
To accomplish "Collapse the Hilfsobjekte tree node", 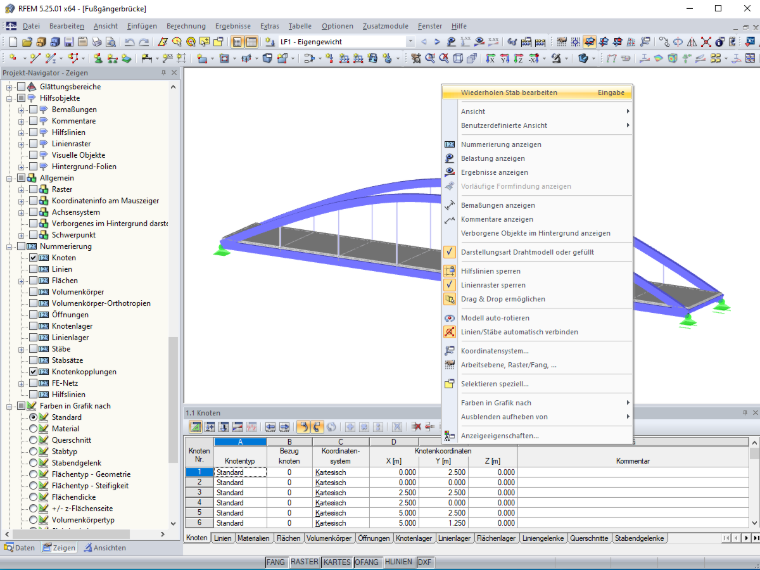I will 9,98.
